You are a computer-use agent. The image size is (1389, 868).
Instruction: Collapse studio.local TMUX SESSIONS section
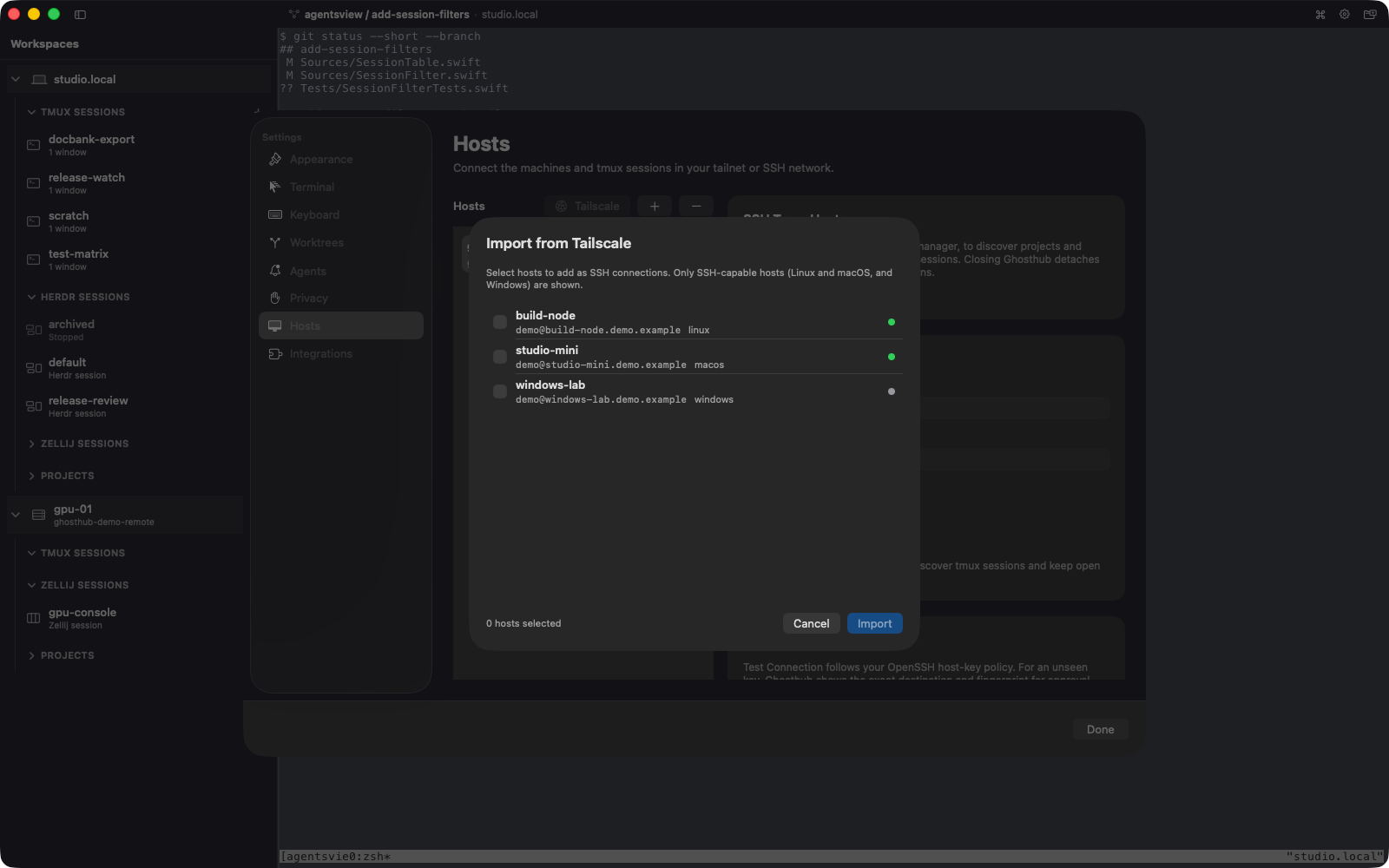pyautogui.click(x=31, y=112)
